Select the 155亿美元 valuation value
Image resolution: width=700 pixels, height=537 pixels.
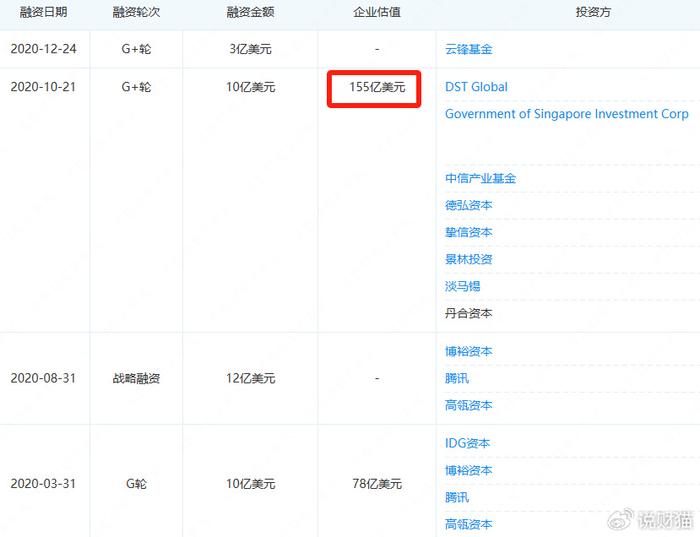point(377,87)
